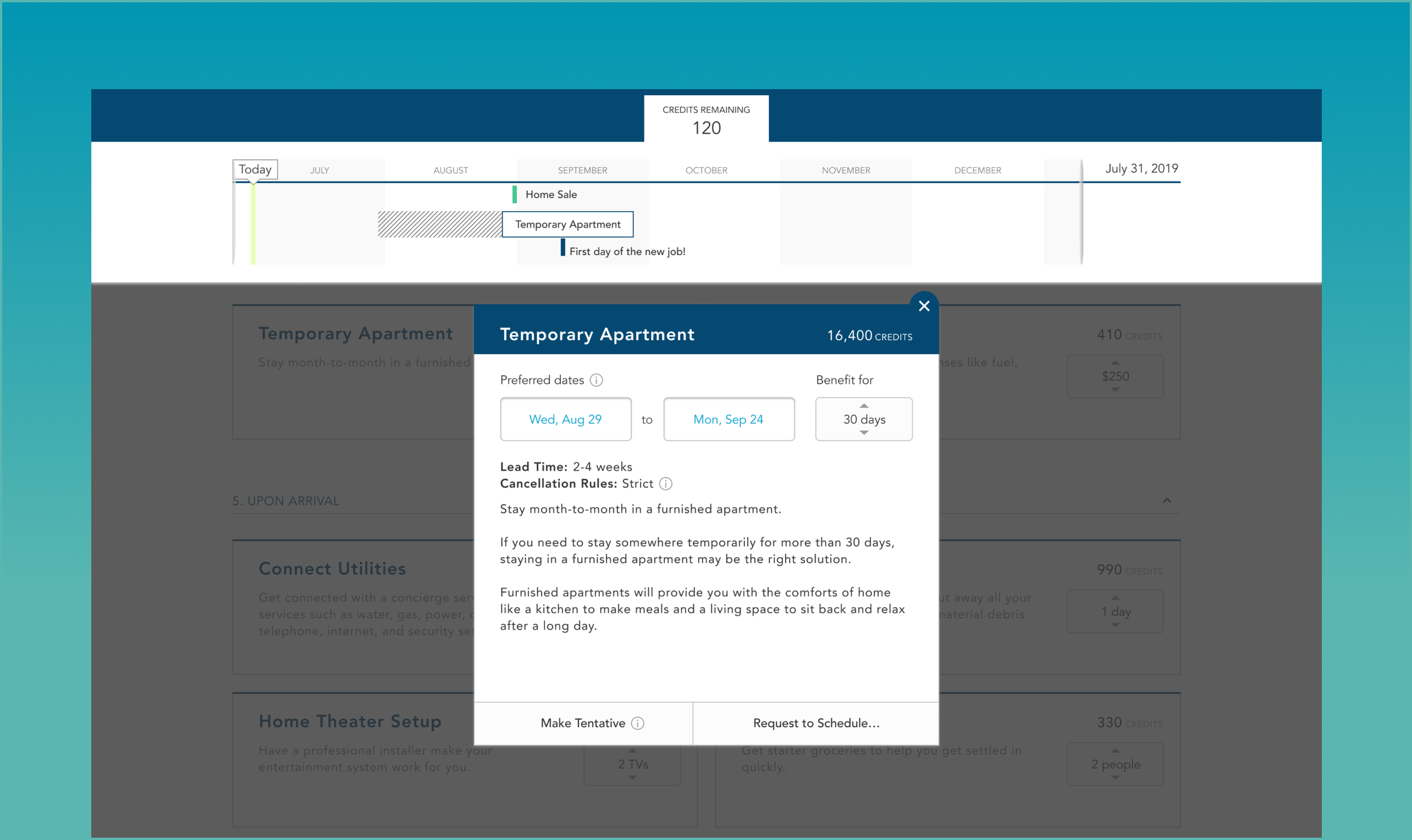Screen dimensions: 1412x840
Task: Increase the $250 amount stepper
Action: tap(1114, 363)
